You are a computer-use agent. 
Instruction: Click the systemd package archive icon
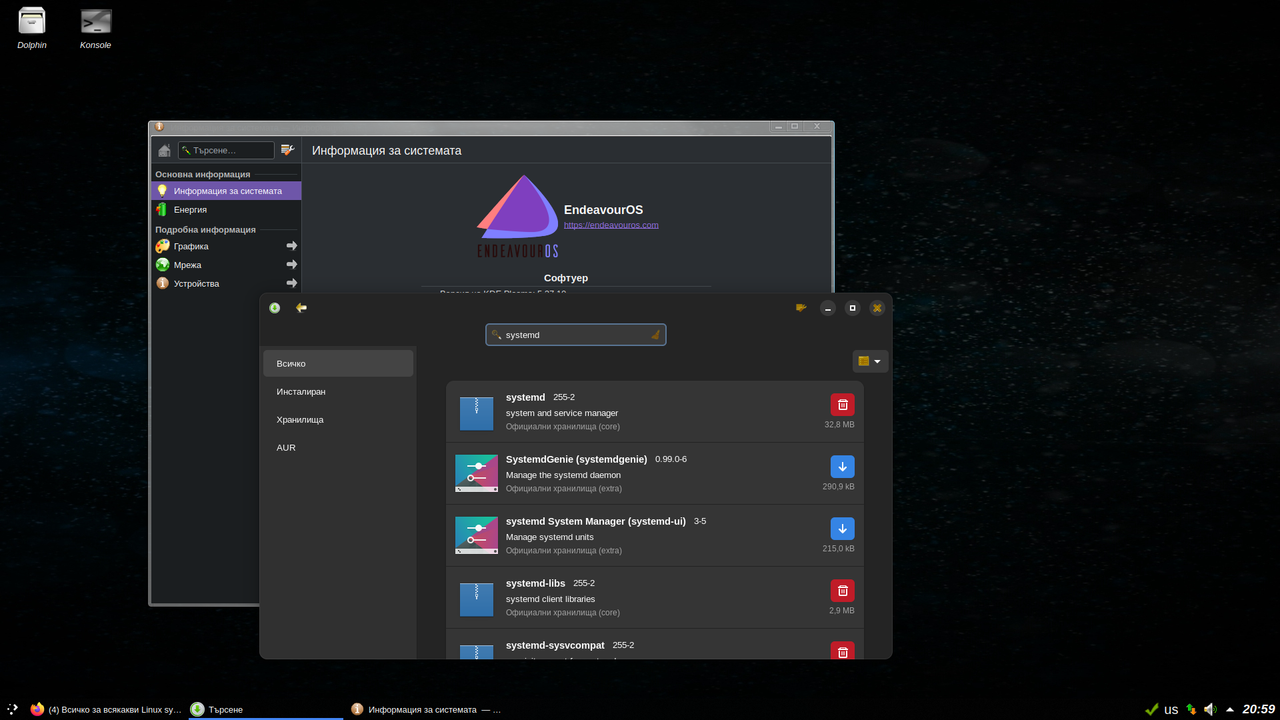tap(476, 413)
